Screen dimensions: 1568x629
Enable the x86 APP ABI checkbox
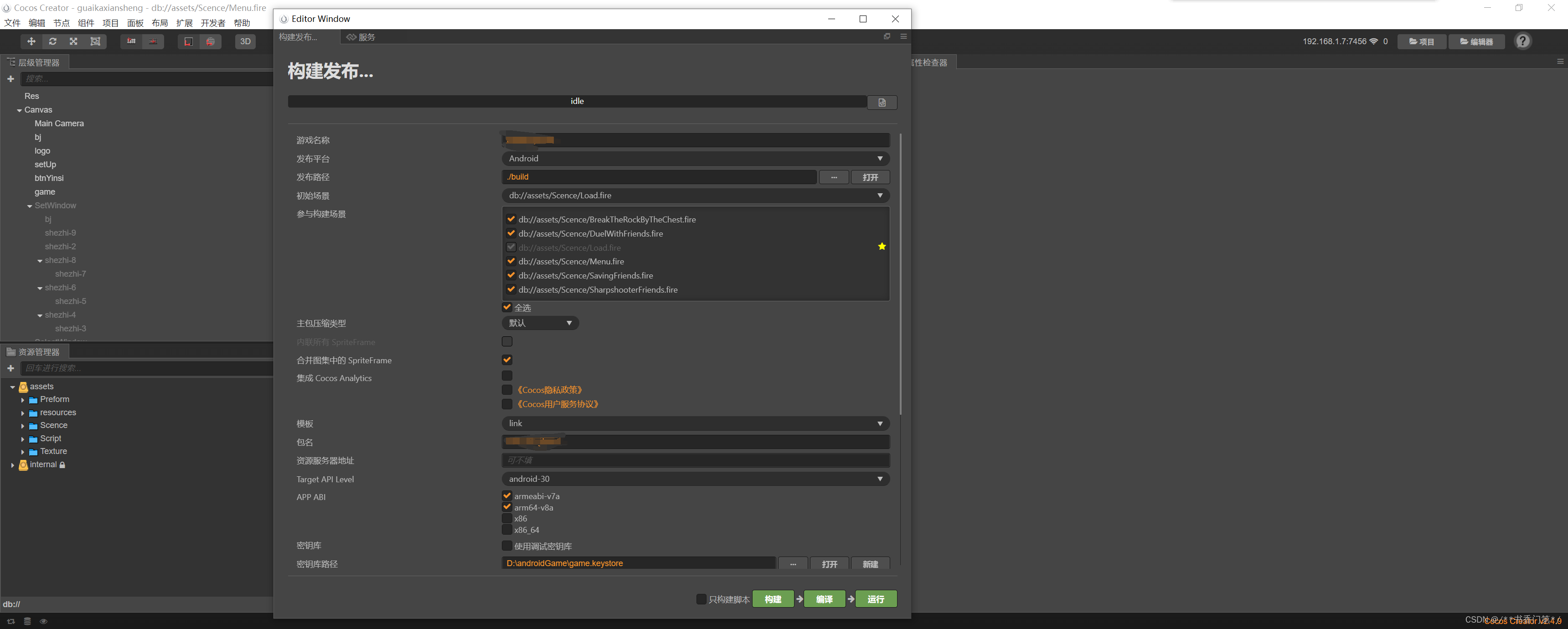pyautogui.click(x=507, y=518)
